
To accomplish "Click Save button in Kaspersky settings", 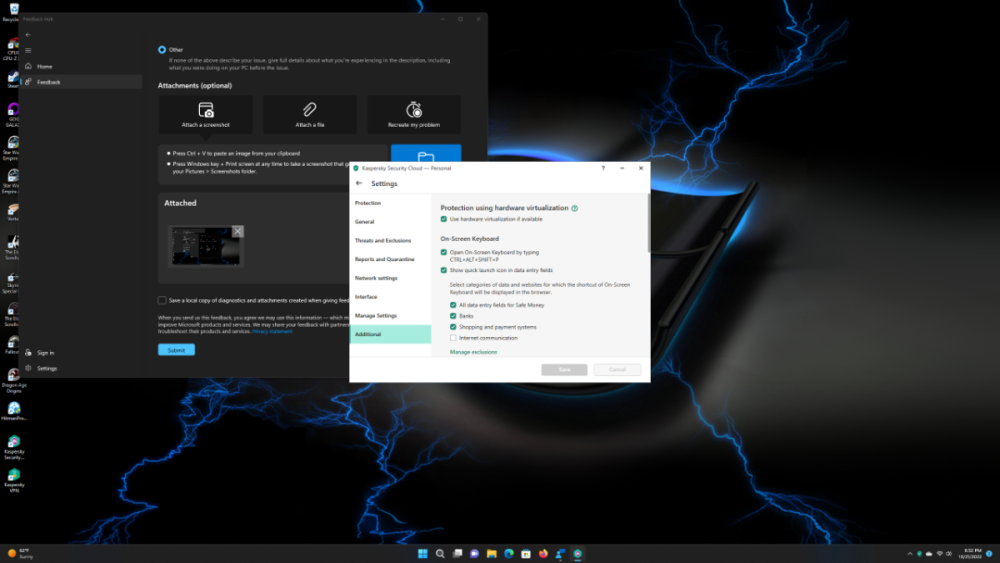I will [564, 370].
